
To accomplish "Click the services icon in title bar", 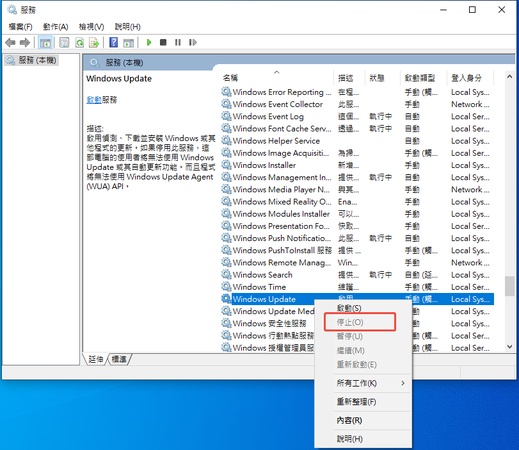I will tap(12, 10).
